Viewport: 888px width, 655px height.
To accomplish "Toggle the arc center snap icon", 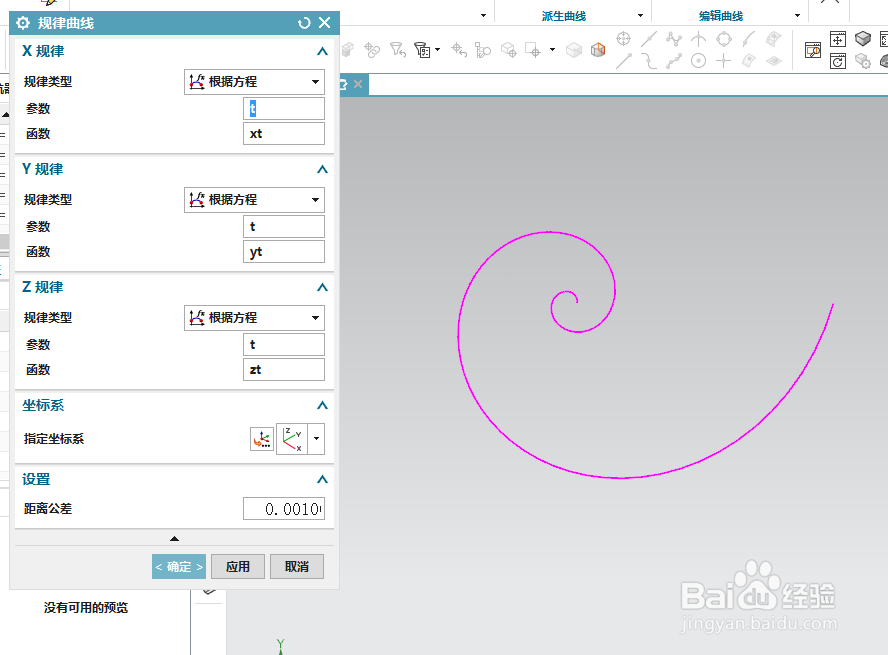I will tap(699, 61).
